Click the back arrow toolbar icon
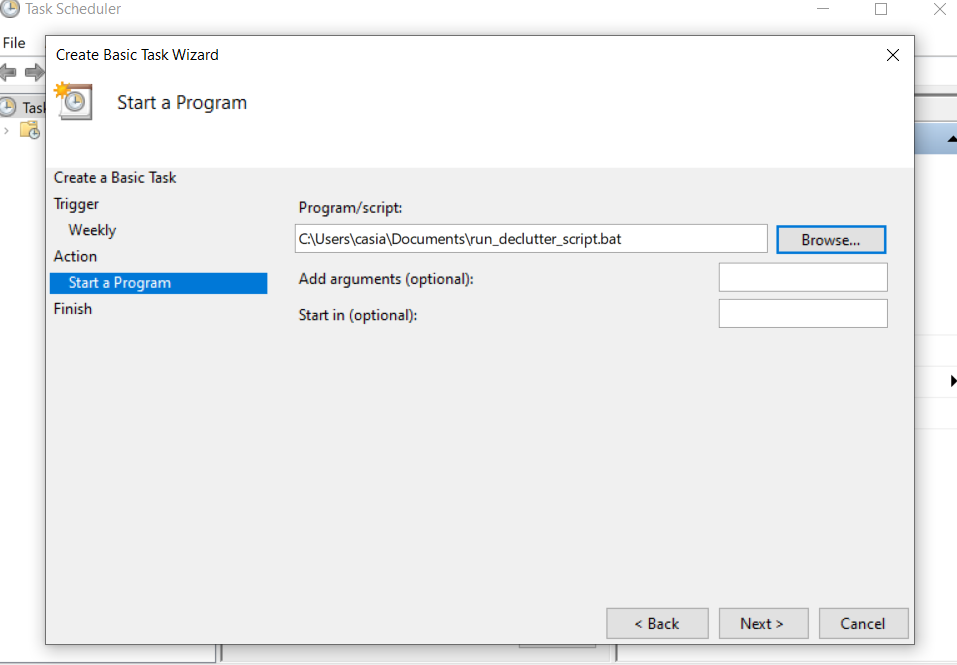The image size is (957, 665). pyautogui.click(x=8, y=73)
